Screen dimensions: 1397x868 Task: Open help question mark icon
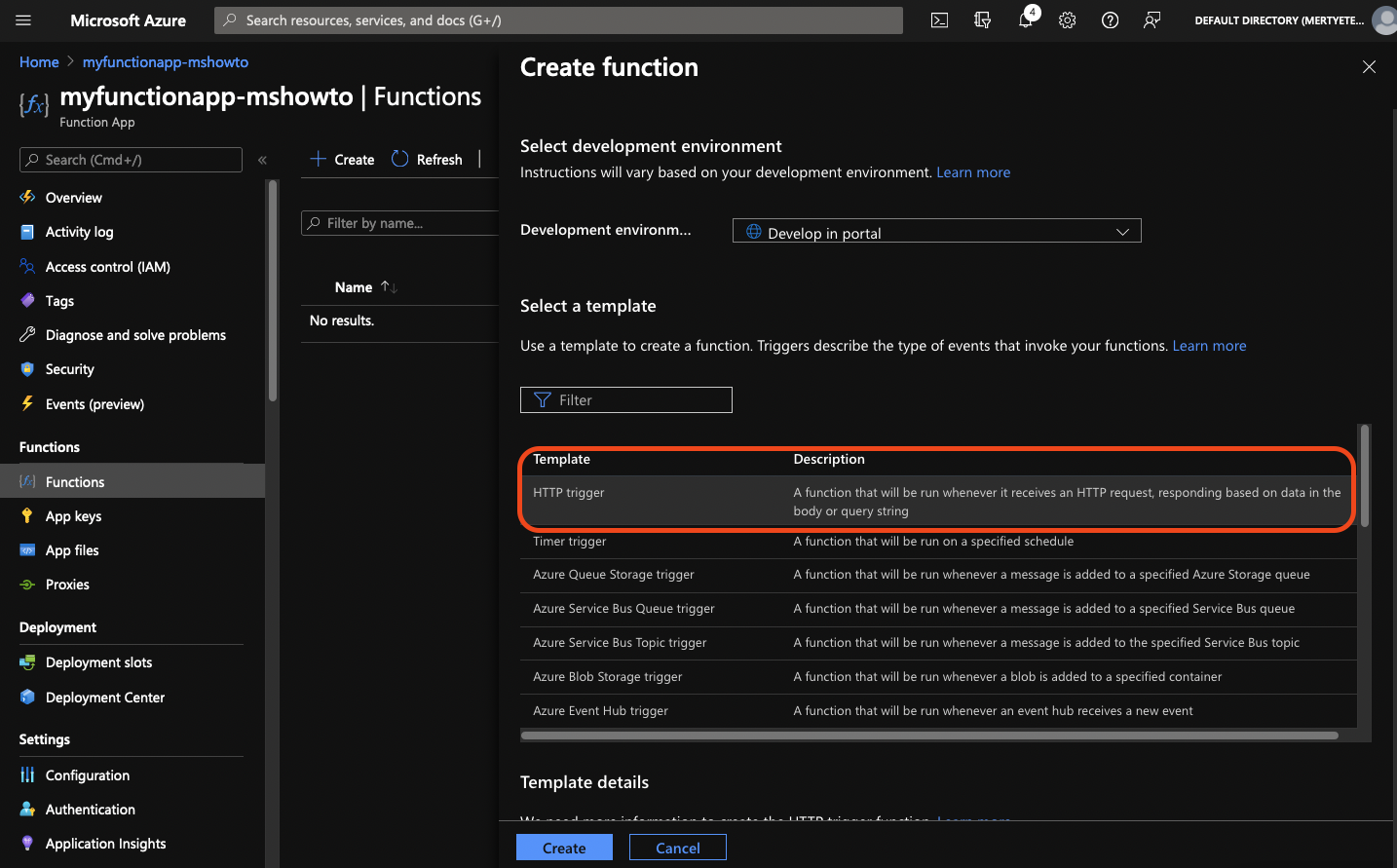click(x=1110, y=20)
